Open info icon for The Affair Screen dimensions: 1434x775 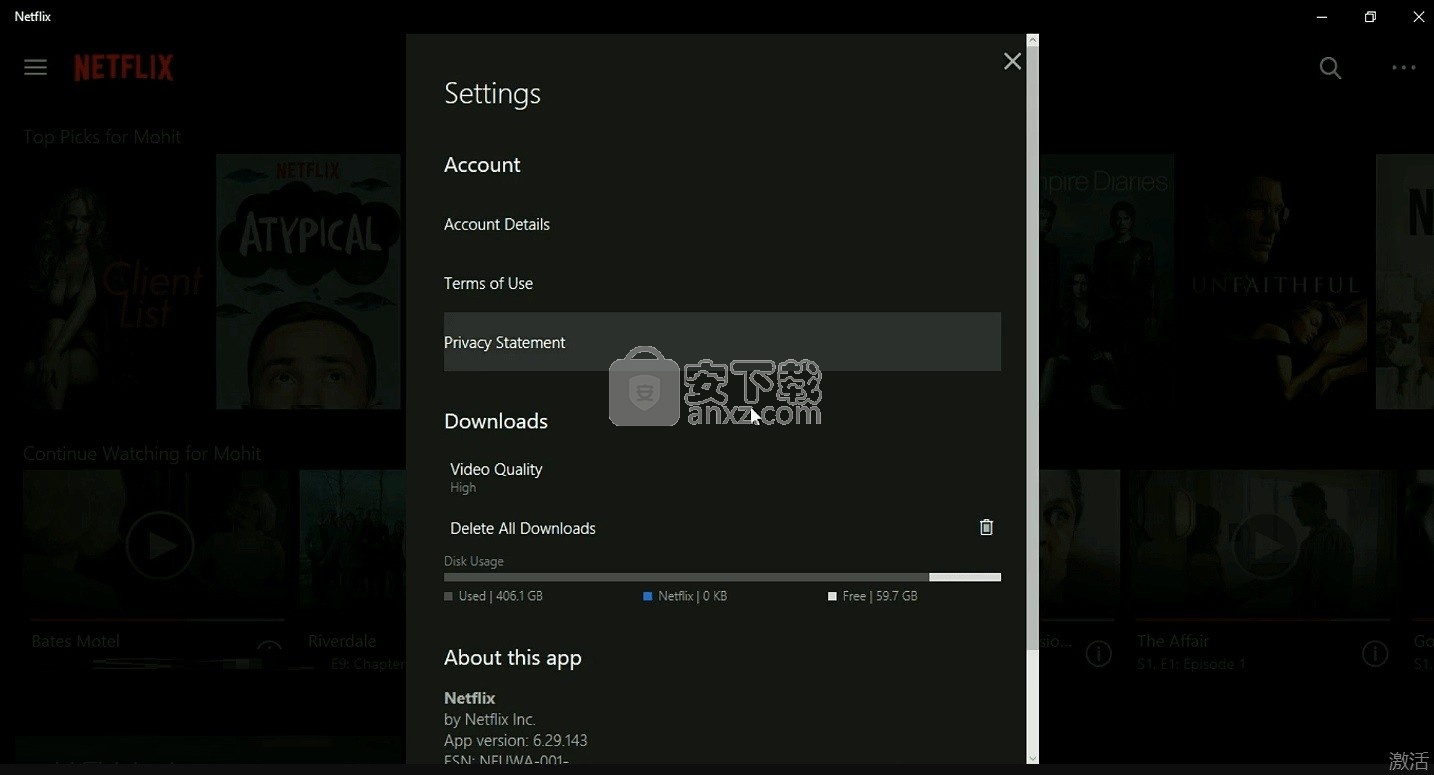point(1375,654)
